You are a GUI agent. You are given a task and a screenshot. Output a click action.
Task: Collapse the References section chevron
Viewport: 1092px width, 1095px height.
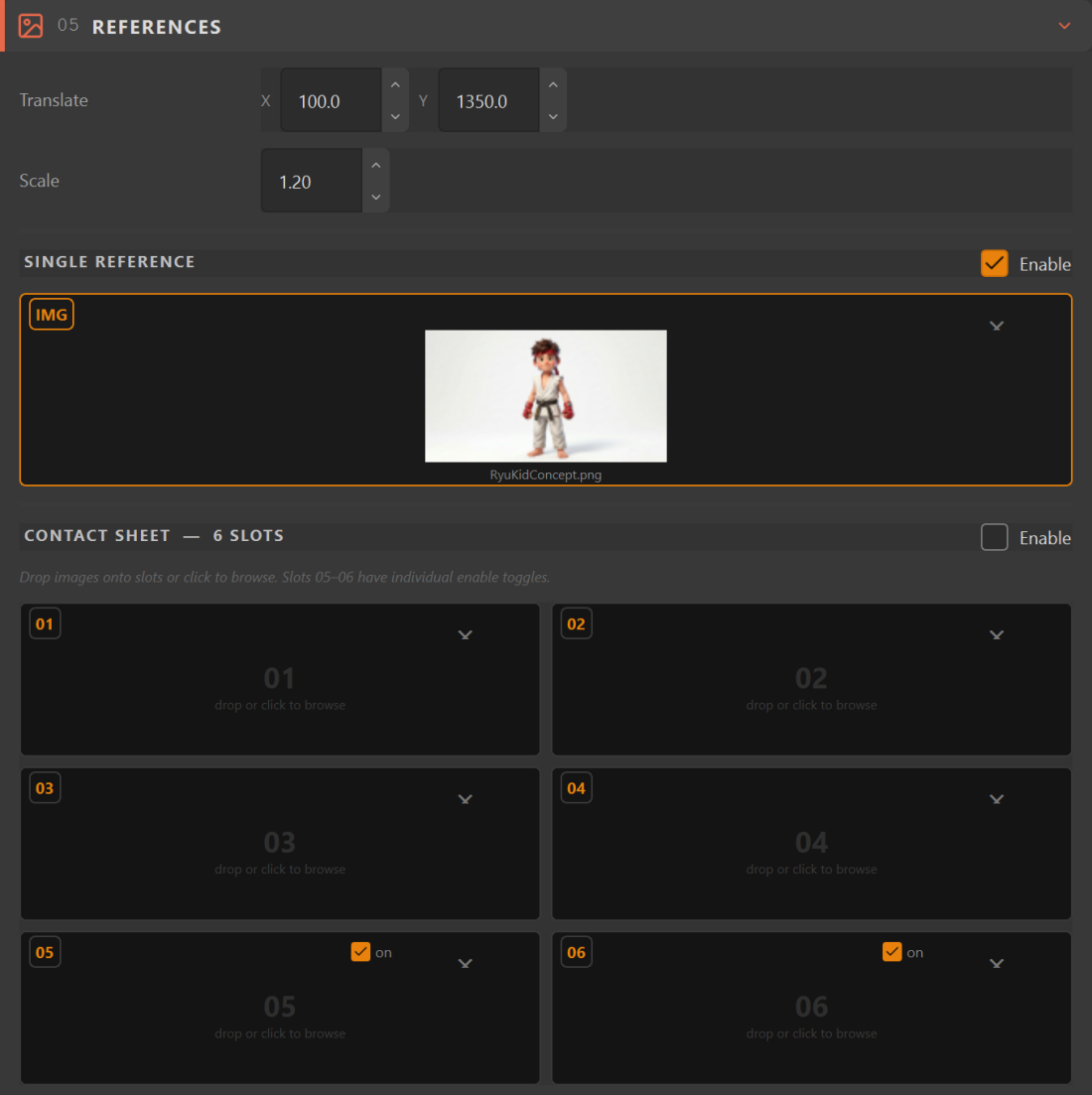coord(1064,26)
